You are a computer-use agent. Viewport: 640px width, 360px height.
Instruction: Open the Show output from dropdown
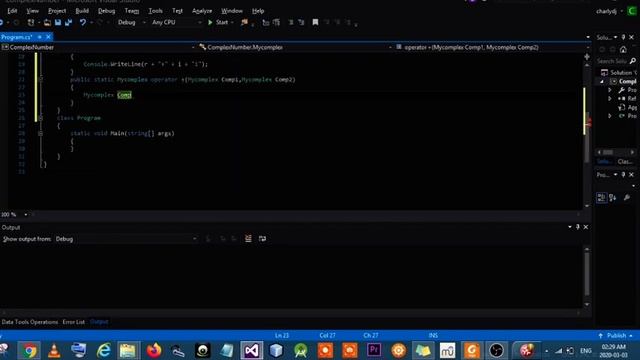[126, 239]
